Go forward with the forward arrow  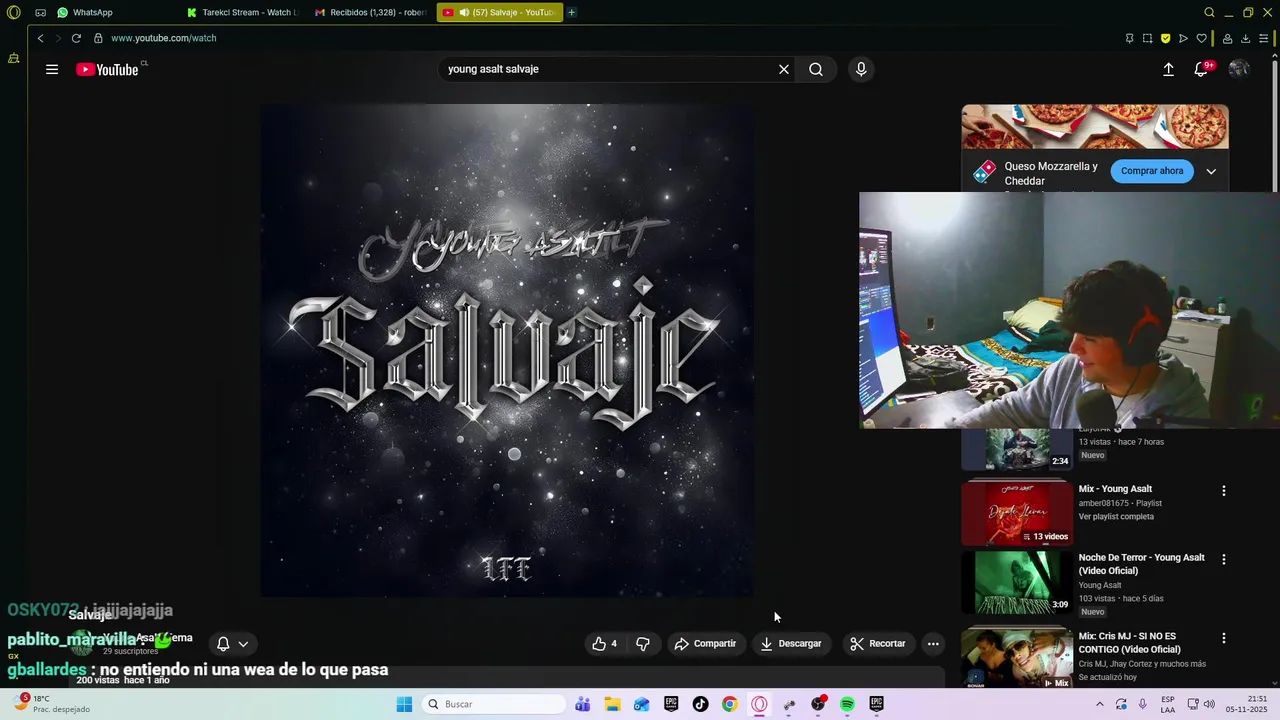coord(57,38)
